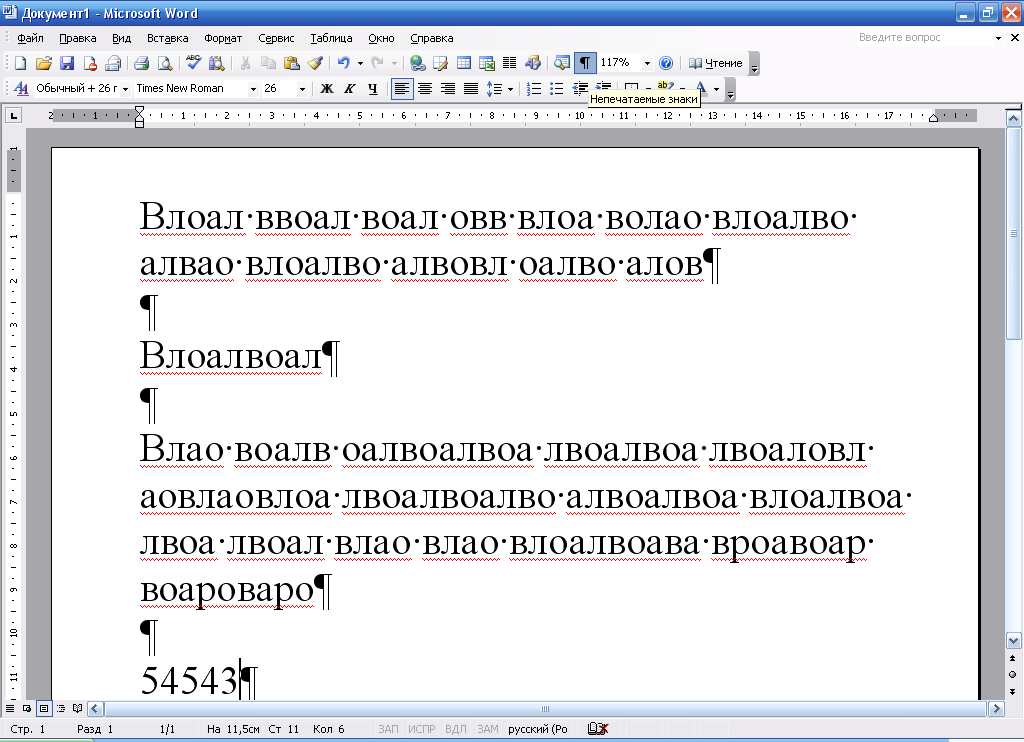This screenshot has width=1024, height=742.
Task: Open the style dropdown Обычный + 26
Action: (x=125, y=89)
